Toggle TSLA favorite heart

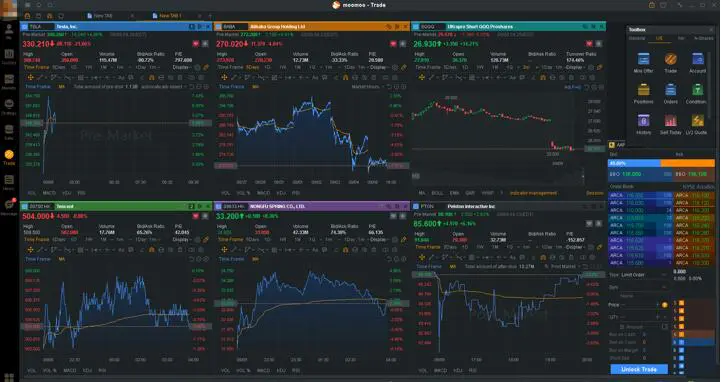(196, 44)
